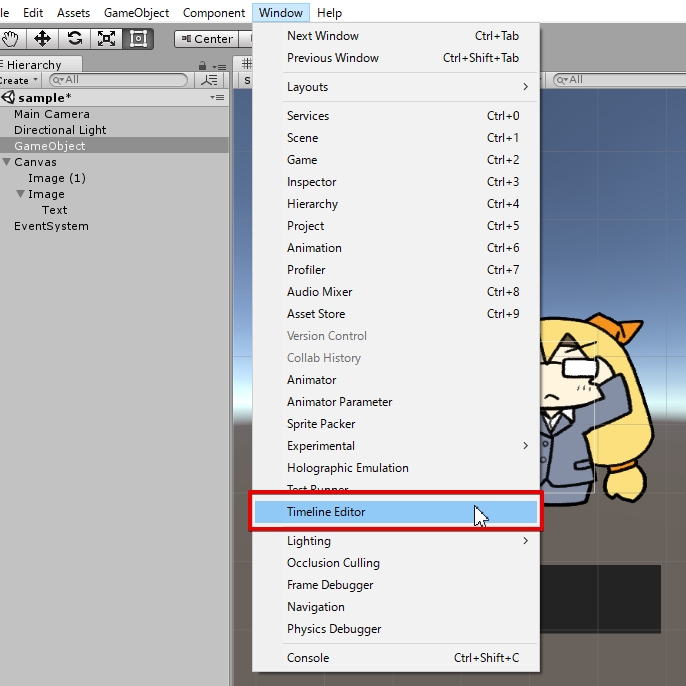Expand the Lighting submenu
686x686 pixels.
(410, 541)
